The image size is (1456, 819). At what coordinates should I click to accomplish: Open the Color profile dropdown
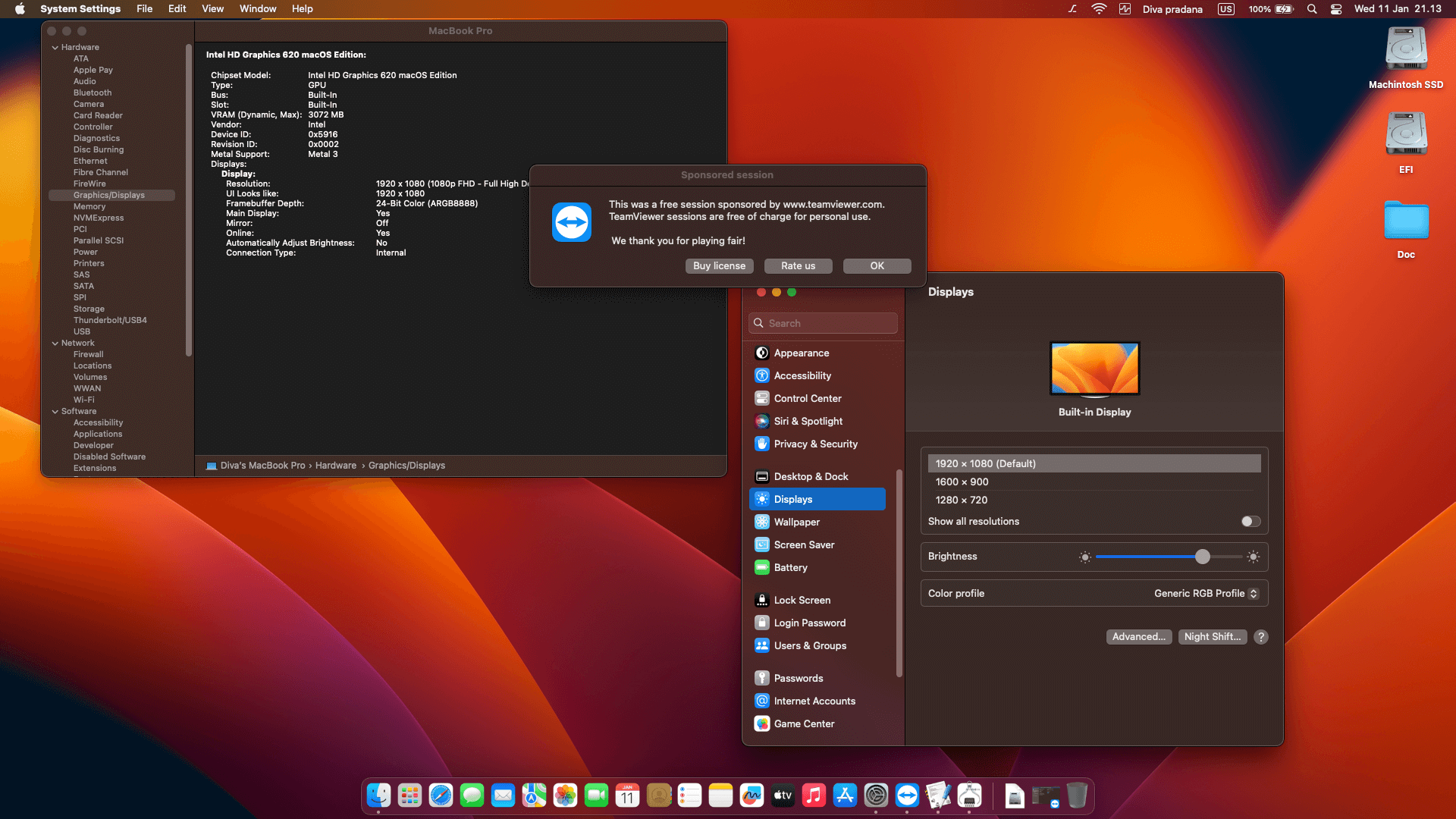click(1206, 593)
